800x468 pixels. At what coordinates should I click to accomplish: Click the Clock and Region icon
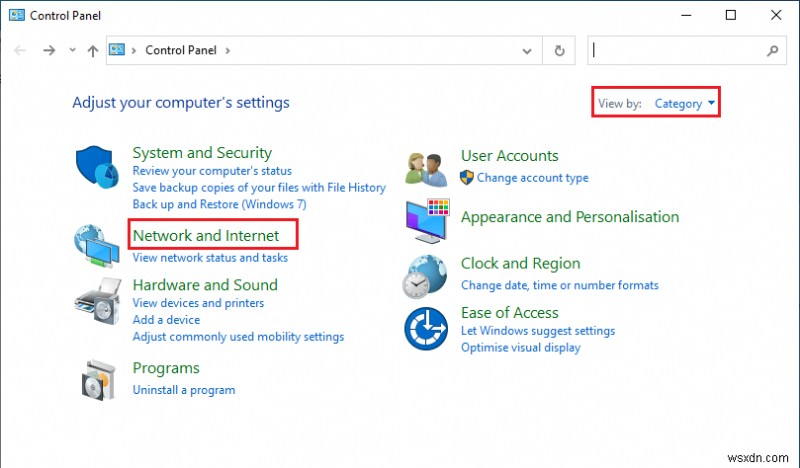(x=426, y=275)
